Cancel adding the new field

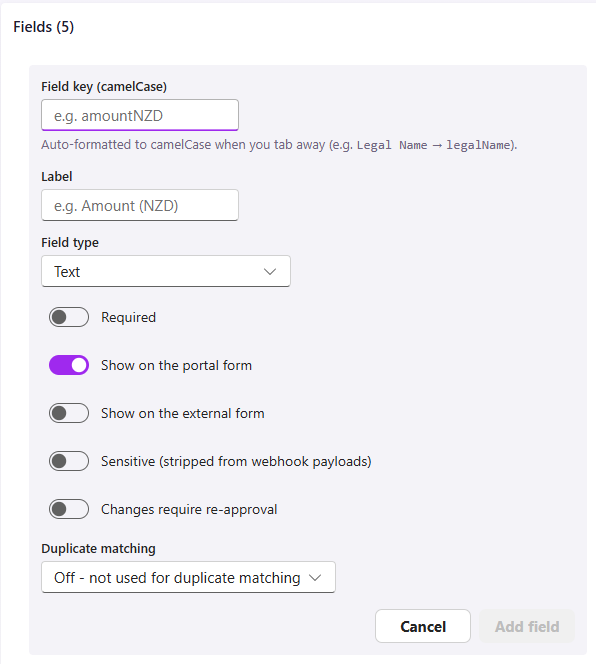(423, 626)
